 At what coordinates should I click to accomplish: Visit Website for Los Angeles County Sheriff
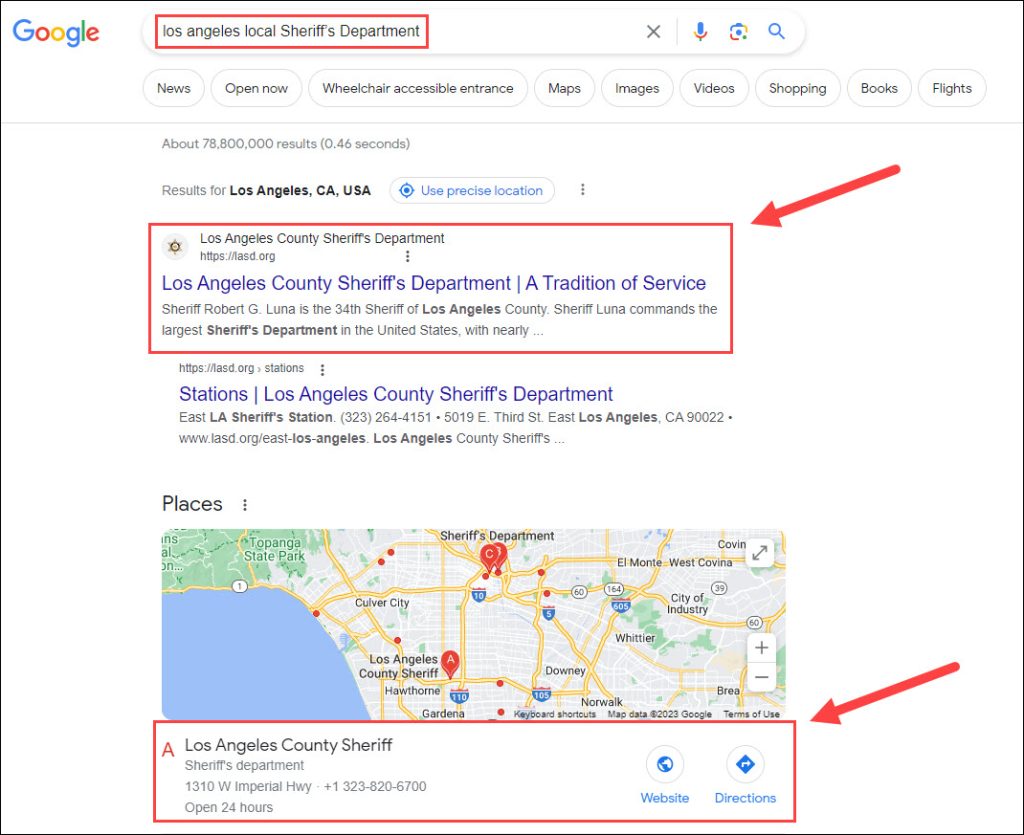(x=665, y=776)
